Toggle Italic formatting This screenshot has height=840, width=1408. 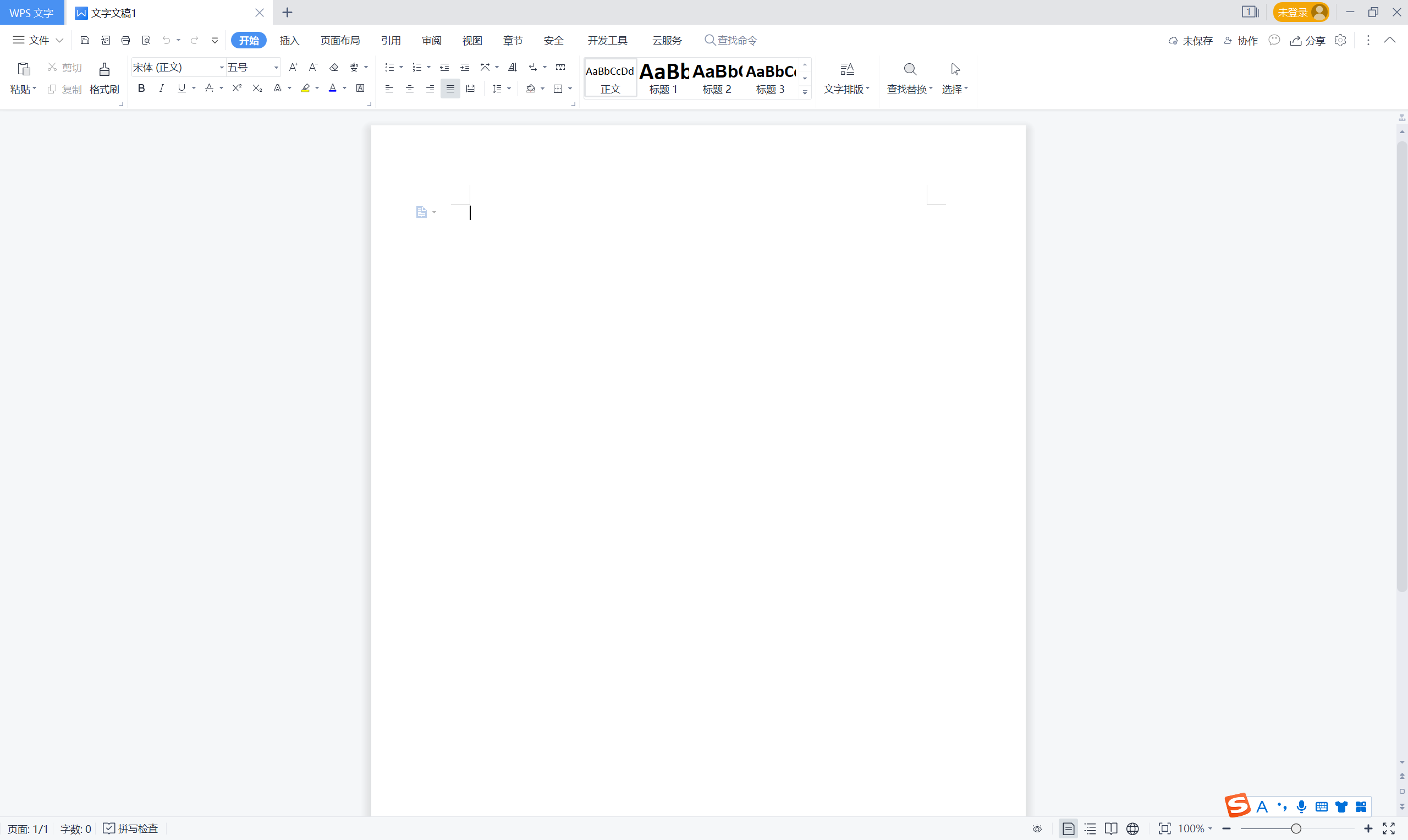(161, 89)
